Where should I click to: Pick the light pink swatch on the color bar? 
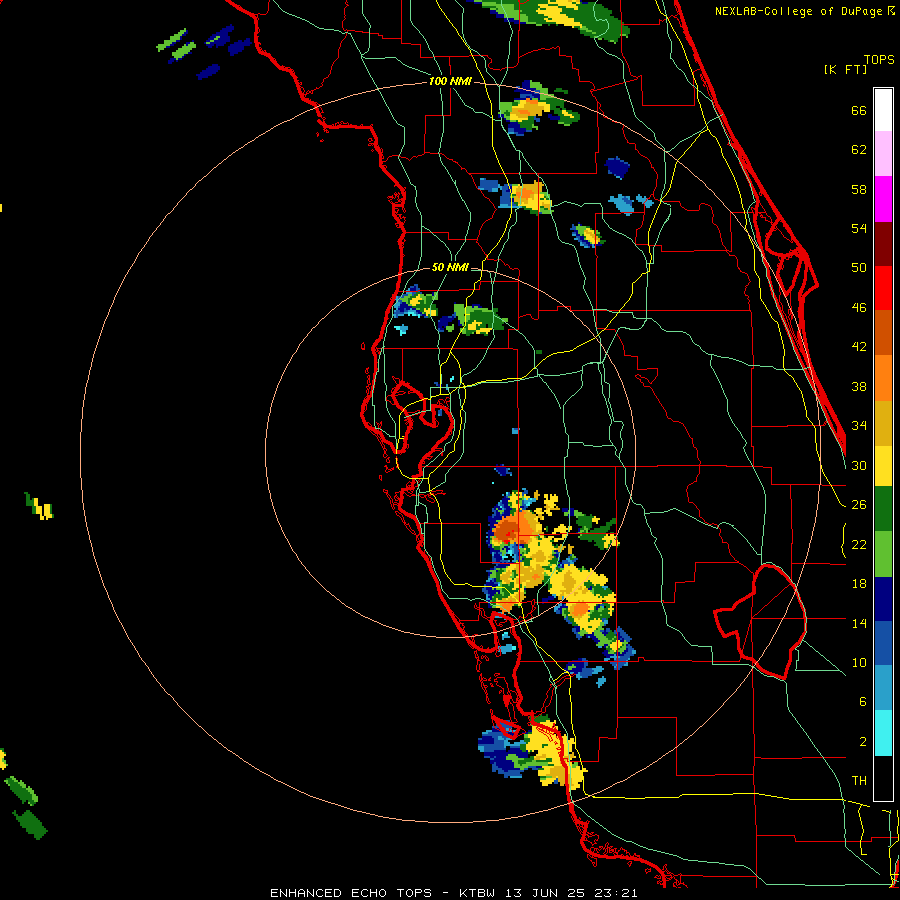pos(883,153)
